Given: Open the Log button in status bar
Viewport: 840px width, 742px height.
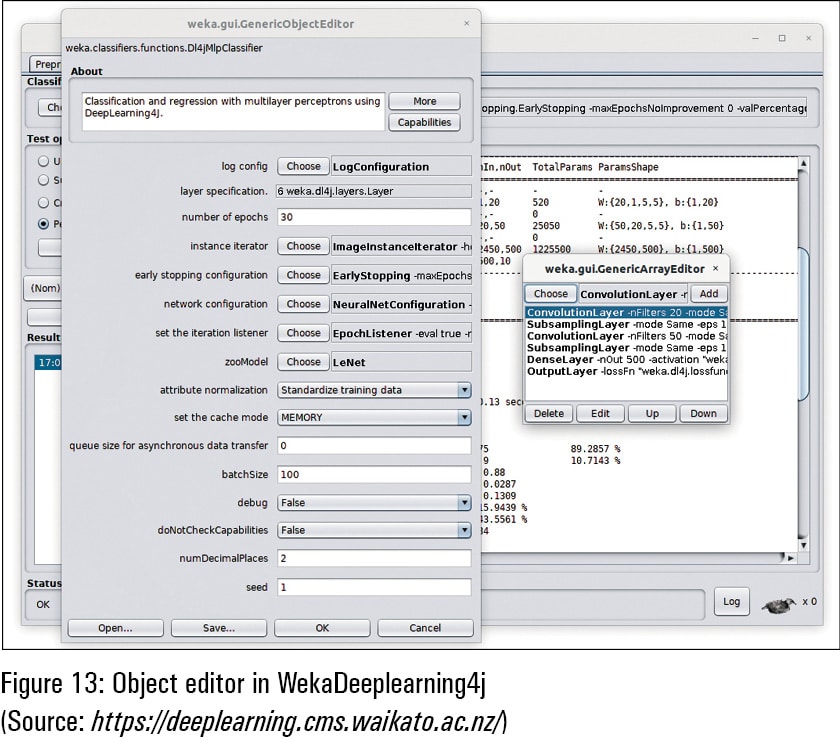Looking at the screenshot, I should point(732,601).
